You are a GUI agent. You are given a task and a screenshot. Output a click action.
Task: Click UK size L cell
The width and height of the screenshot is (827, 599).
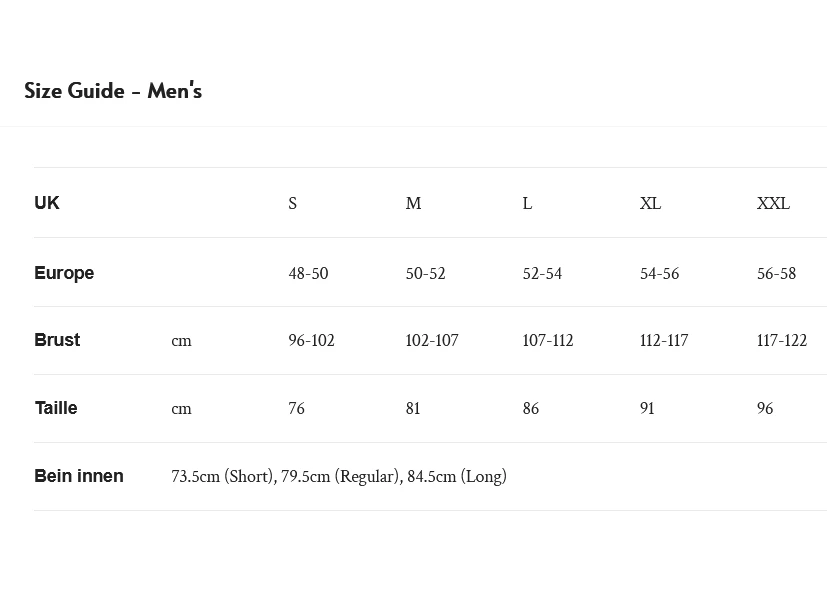pos(527,203)
